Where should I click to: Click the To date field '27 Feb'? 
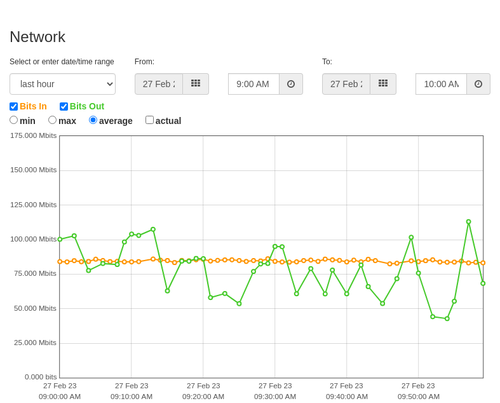point(346,84)
